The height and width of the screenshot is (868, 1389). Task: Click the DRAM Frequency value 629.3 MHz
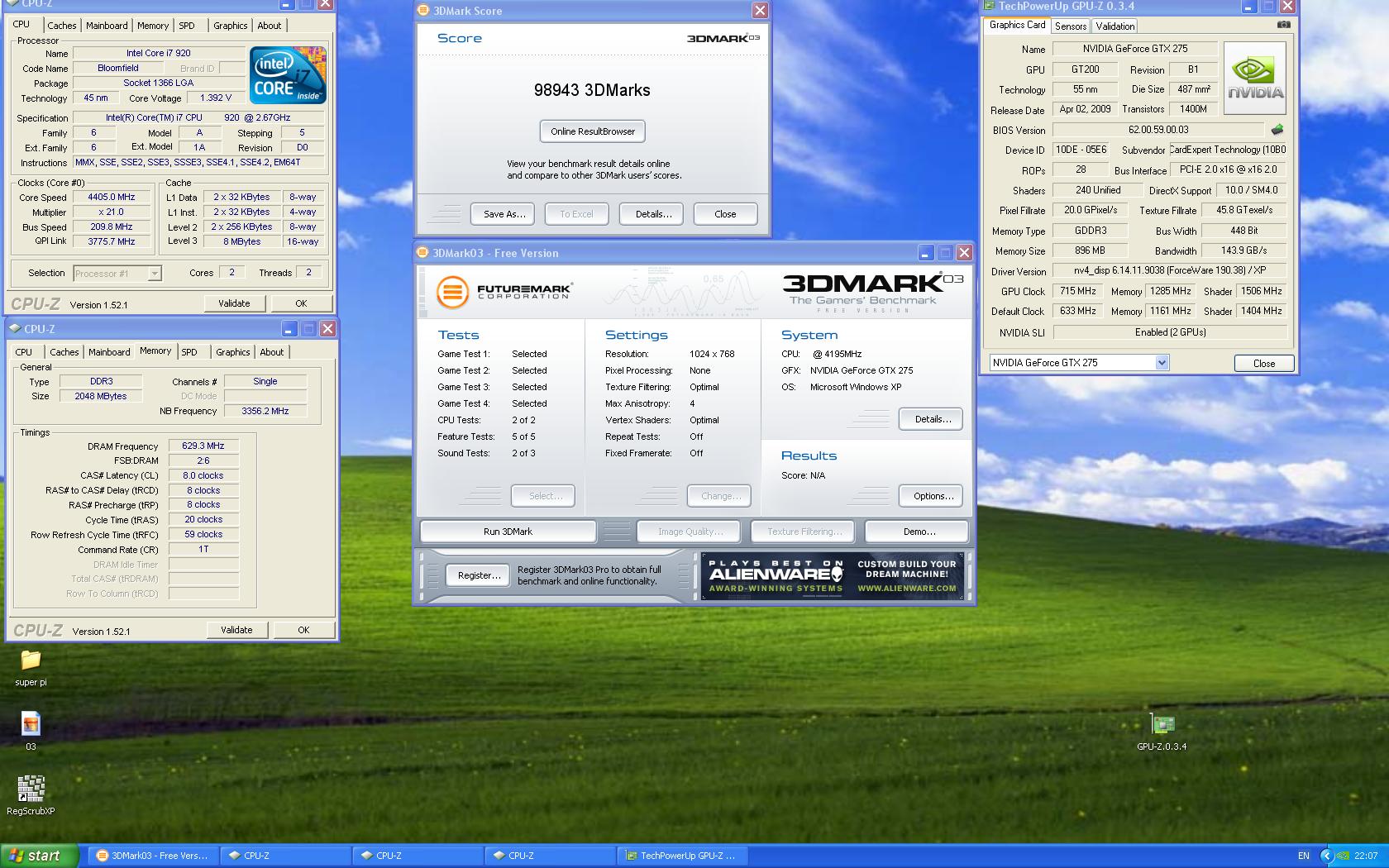pyautogui.click(x=203, y=446)
